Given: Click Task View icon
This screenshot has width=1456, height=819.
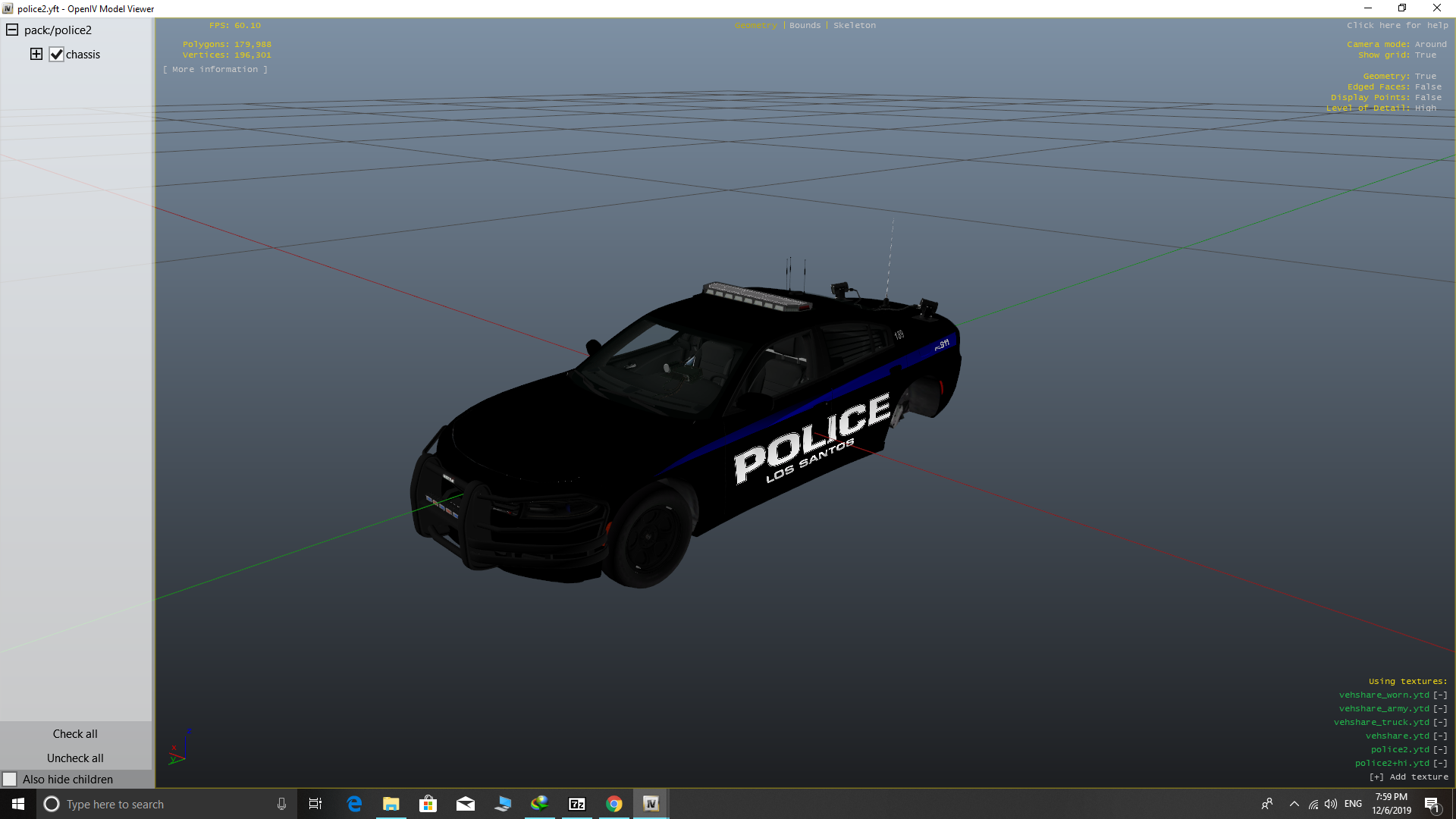Looking at the screenshot, I should point(315,804).
